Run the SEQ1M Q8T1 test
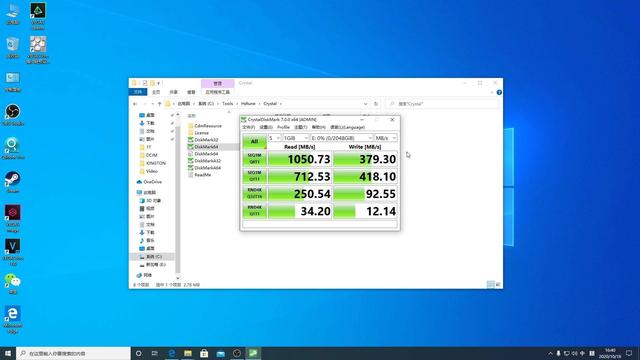Screen dimensions: 640x360 (254, 159)
